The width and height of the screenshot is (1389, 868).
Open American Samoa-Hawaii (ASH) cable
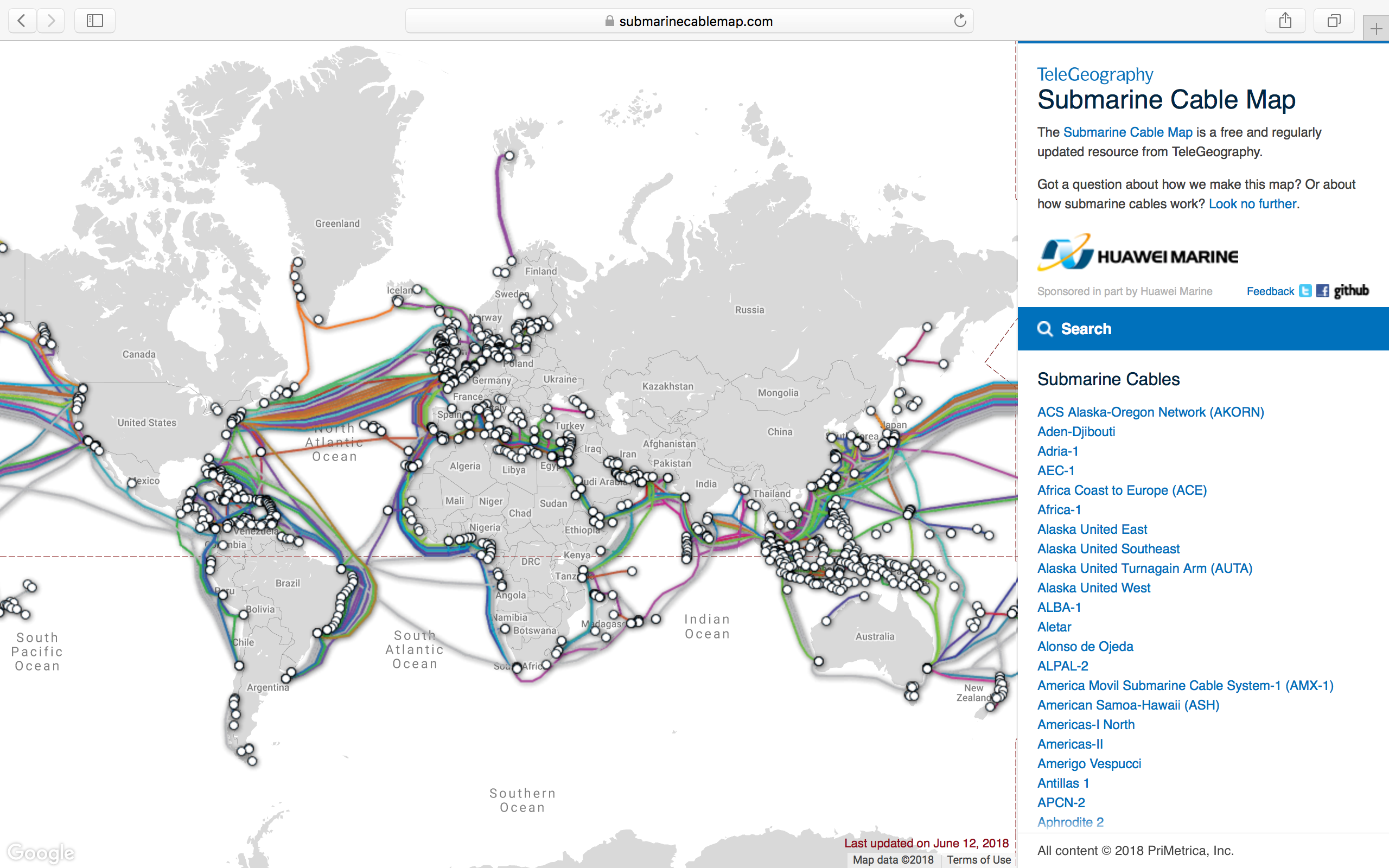click(1128, 705)
